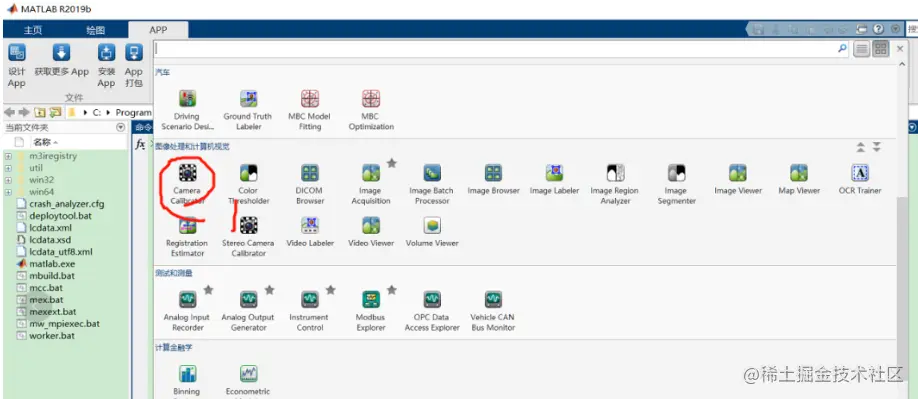
Task: Open Image Region Analyzer app
Action: coord(615,183)
